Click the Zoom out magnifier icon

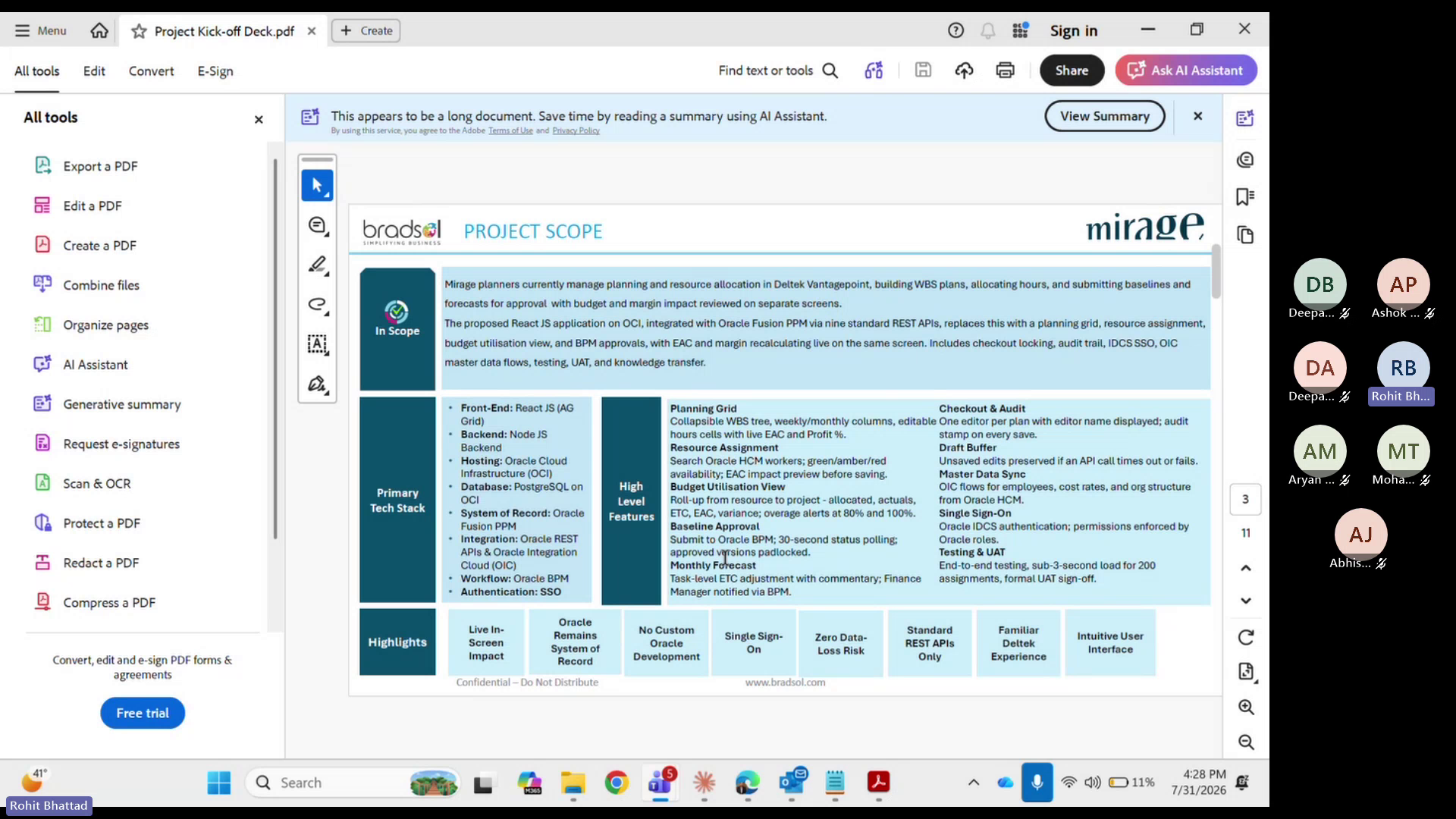(x=1245, y=742)
